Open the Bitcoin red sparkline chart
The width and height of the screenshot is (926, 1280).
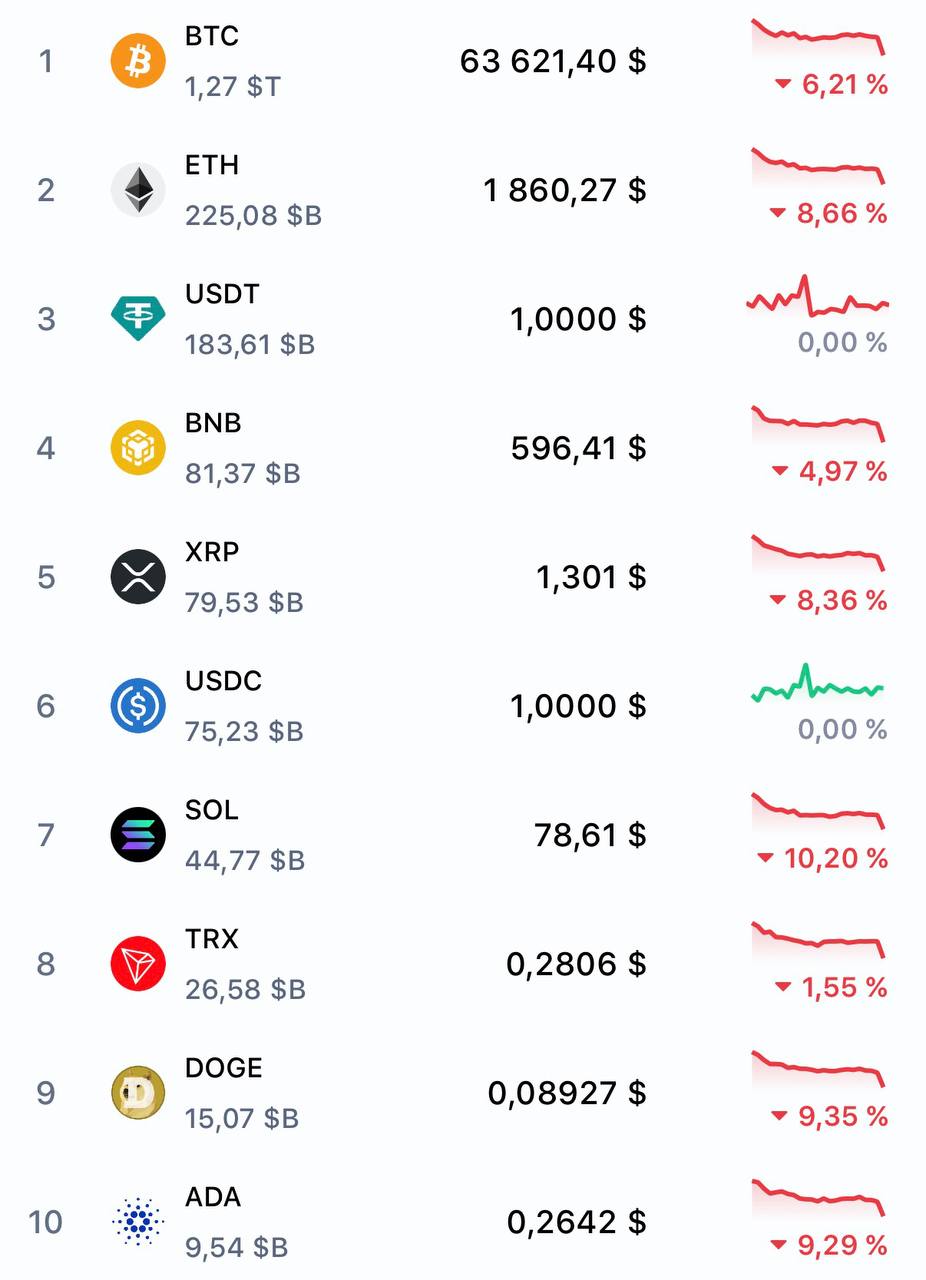pos(818,36)
